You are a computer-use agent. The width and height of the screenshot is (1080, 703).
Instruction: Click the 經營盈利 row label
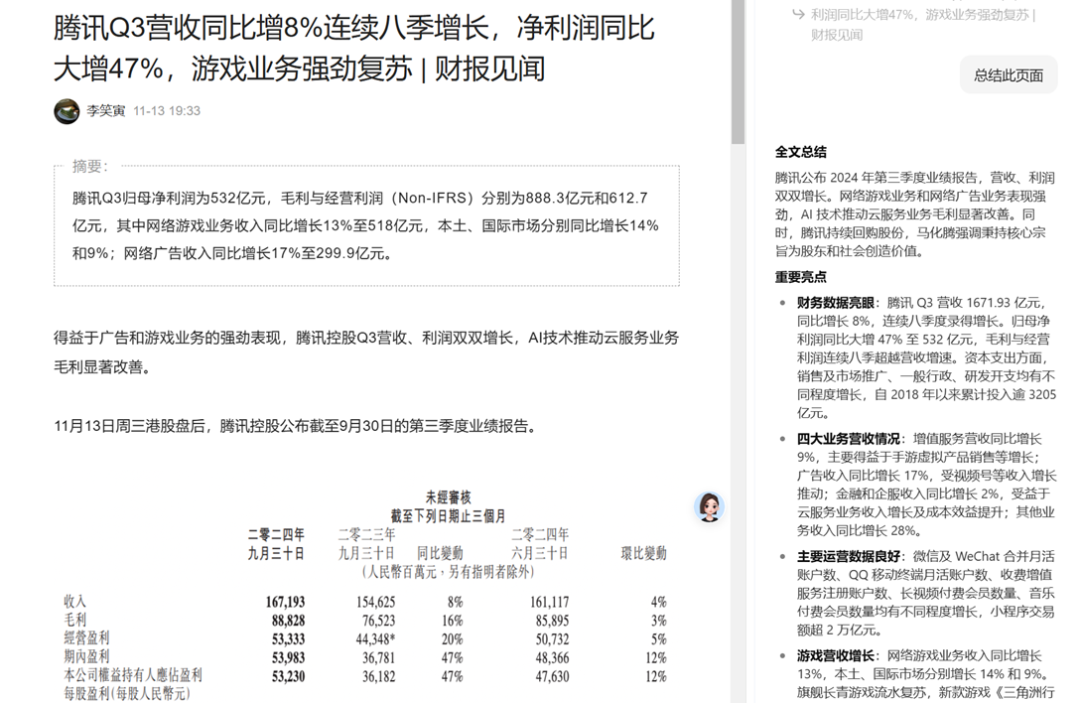click(87, 638)
